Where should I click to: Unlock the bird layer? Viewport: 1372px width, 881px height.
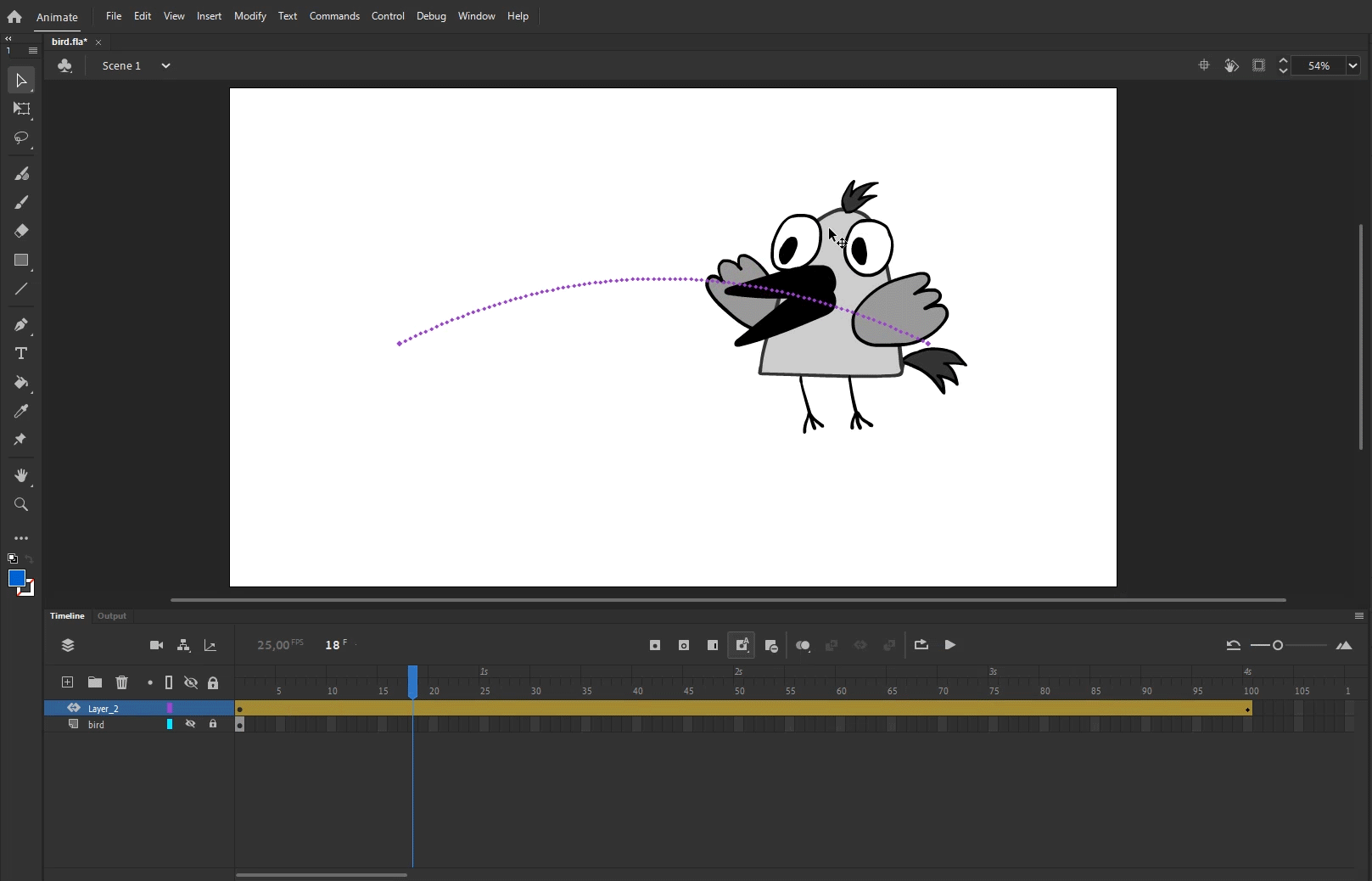click(213, 725)
